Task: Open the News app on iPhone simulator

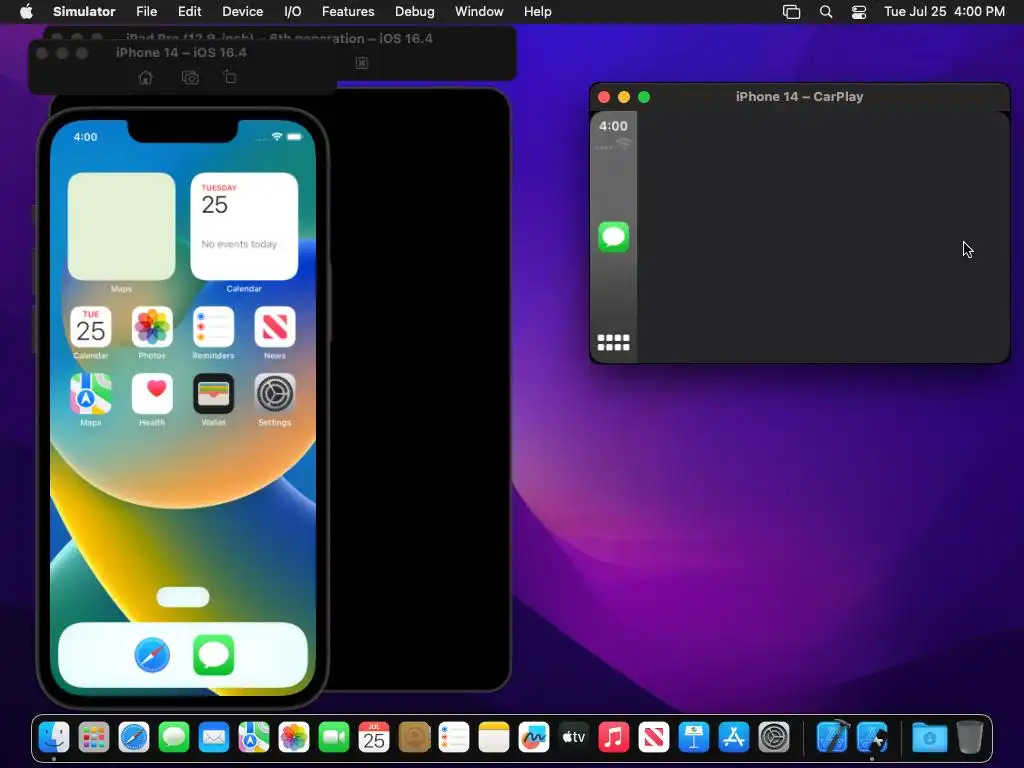Action: click(275, 327)
